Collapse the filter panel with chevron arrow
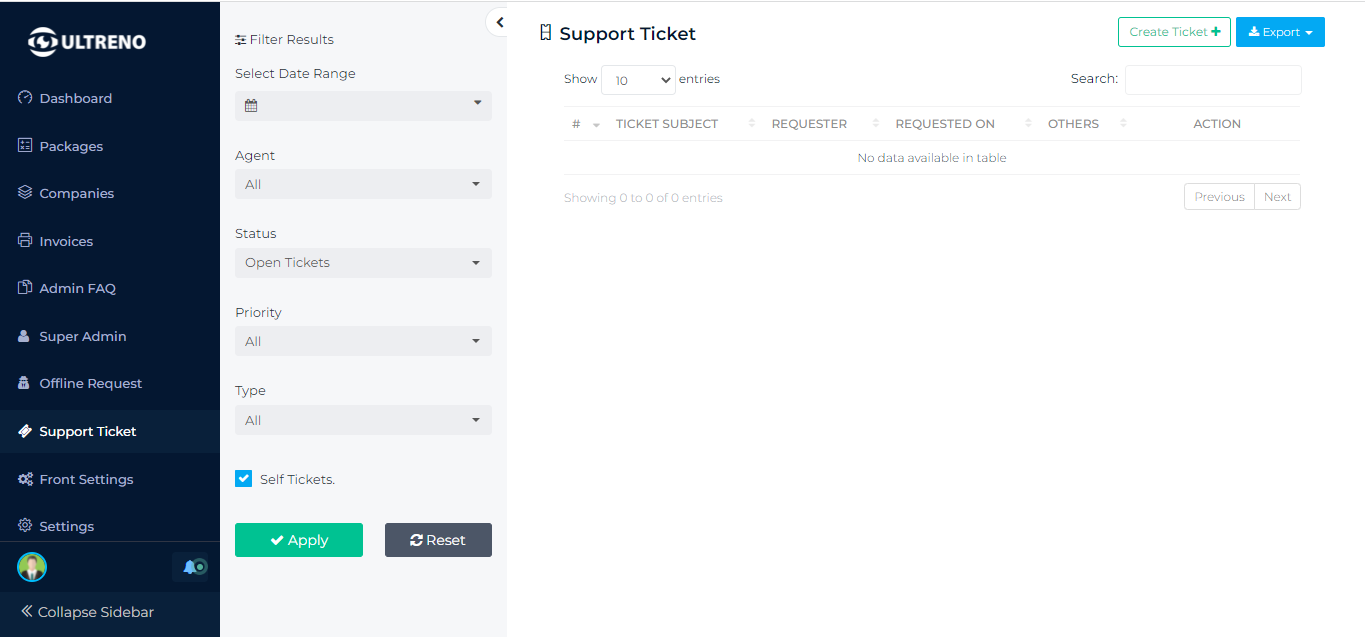1365x637 pixels. (x=499, y=22)
